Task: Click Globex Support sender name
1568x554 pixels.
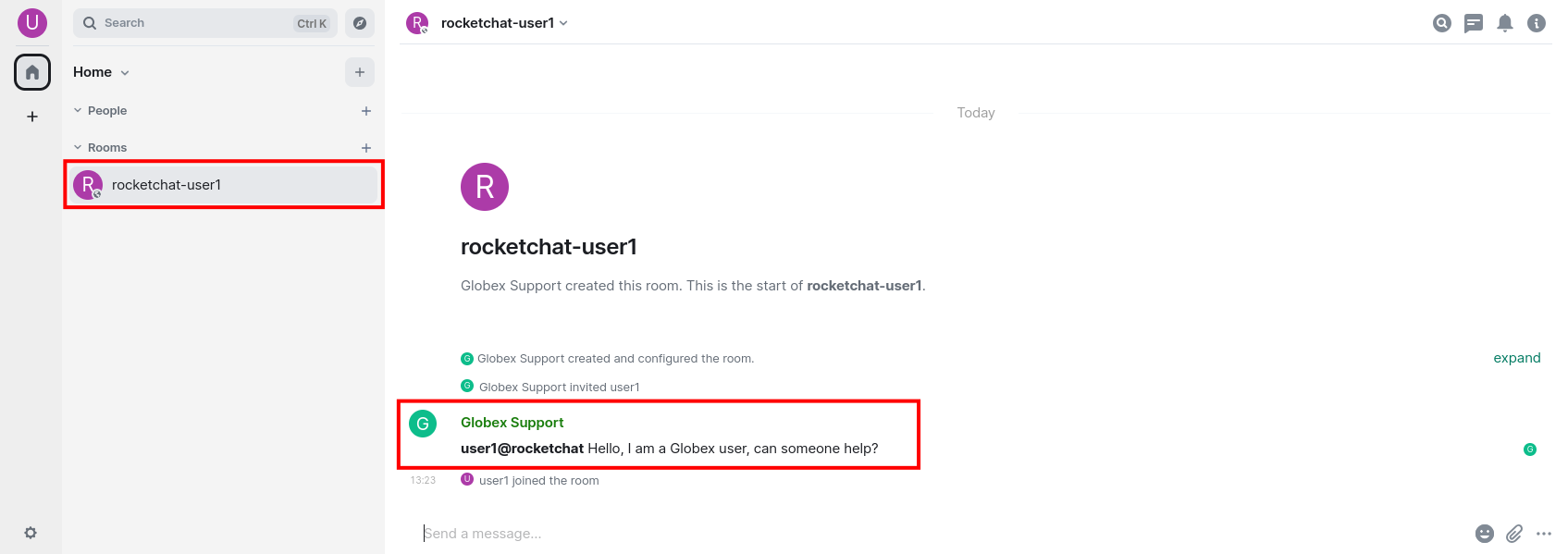Action: tap(512, 423)
